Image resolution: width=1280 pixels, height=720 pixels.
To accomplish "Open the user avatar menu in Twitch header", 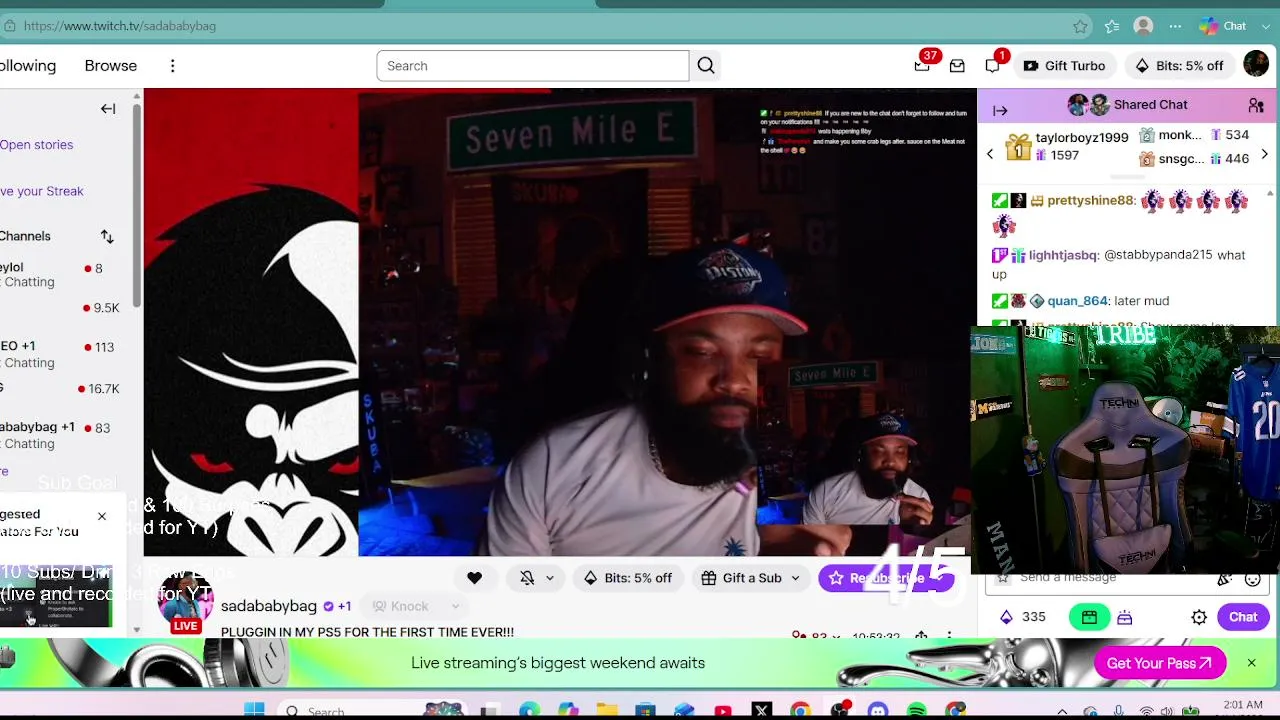I will coord(1256,65).
